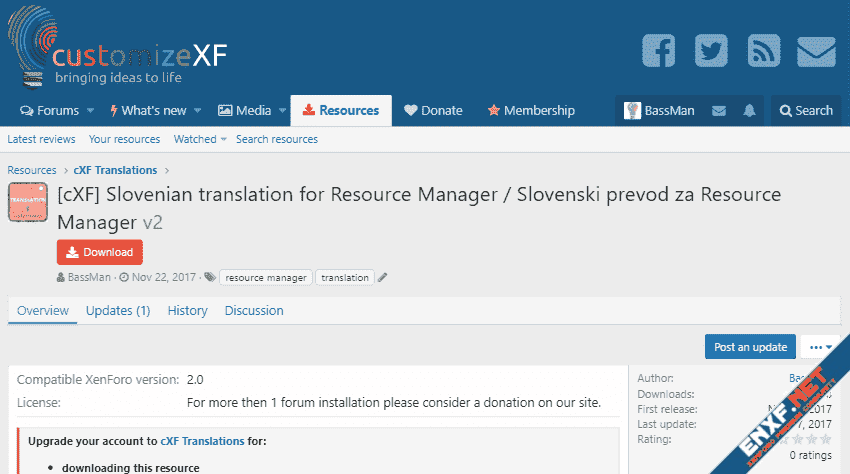Switch to the Discussion tab
The width and height of the screenshot is (850, 474).
coord(254,311)
